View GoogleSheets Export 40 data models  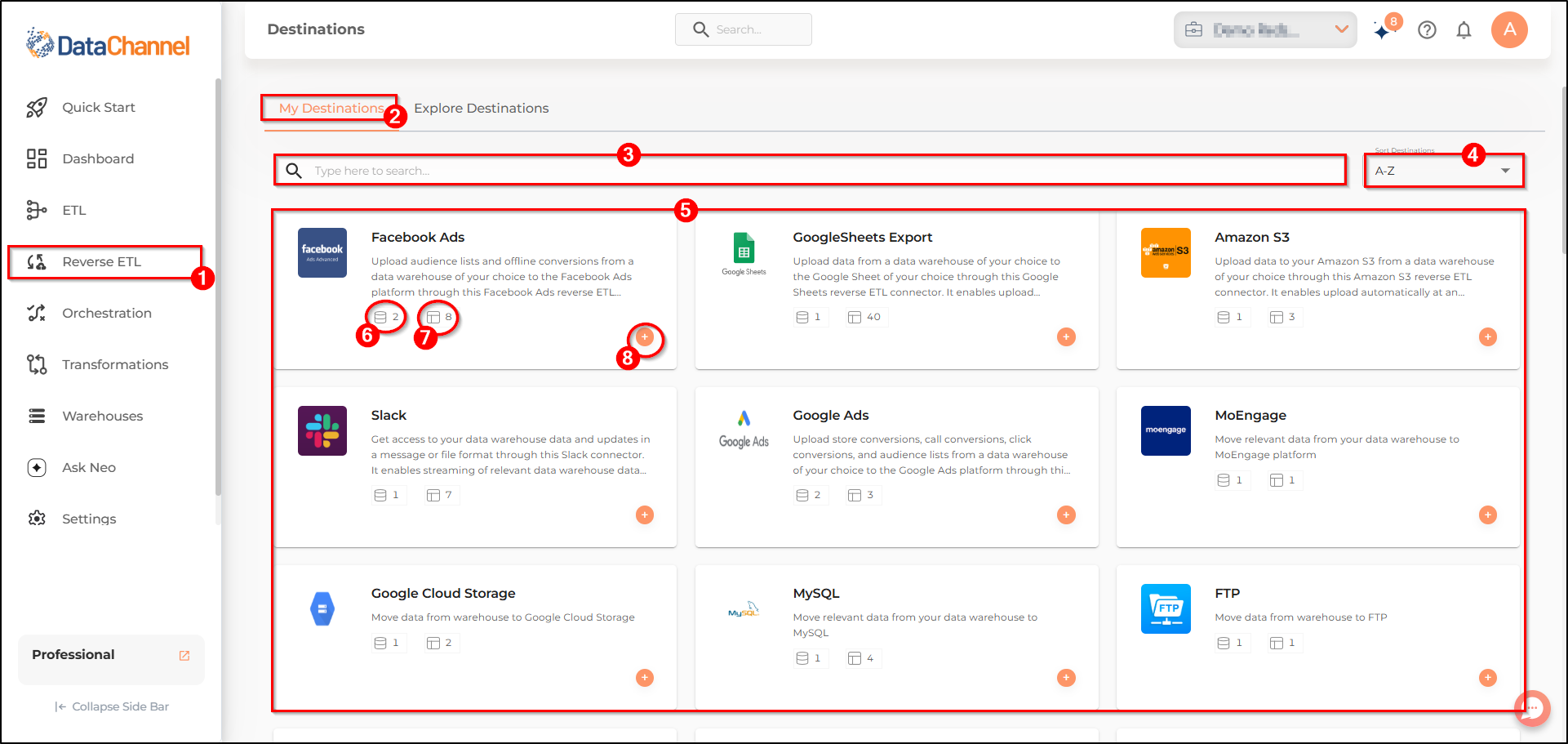(x=864, y=317)
